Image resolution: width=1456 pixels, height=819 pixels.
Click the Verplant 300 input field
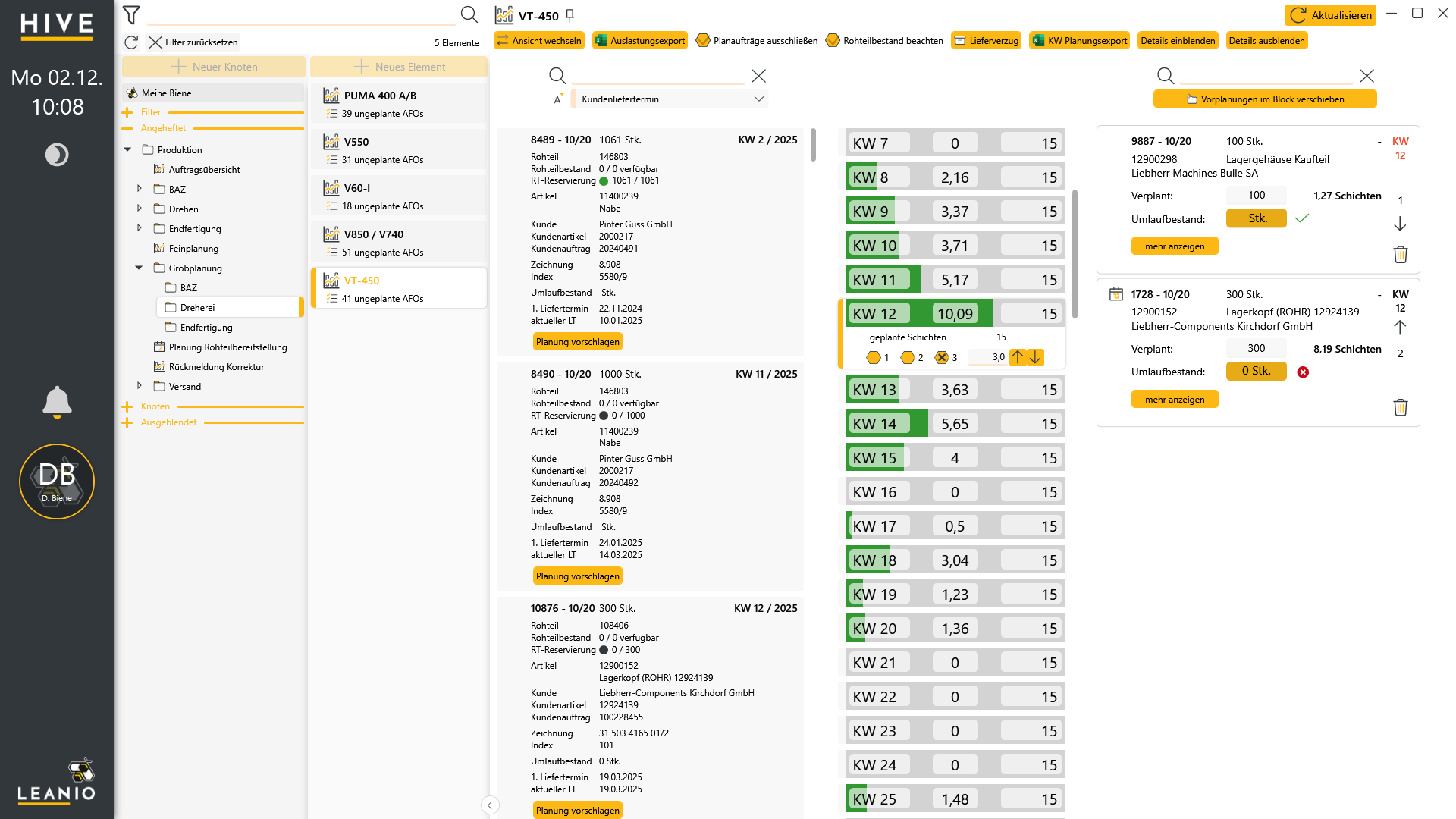click(x=1256, y=348)
